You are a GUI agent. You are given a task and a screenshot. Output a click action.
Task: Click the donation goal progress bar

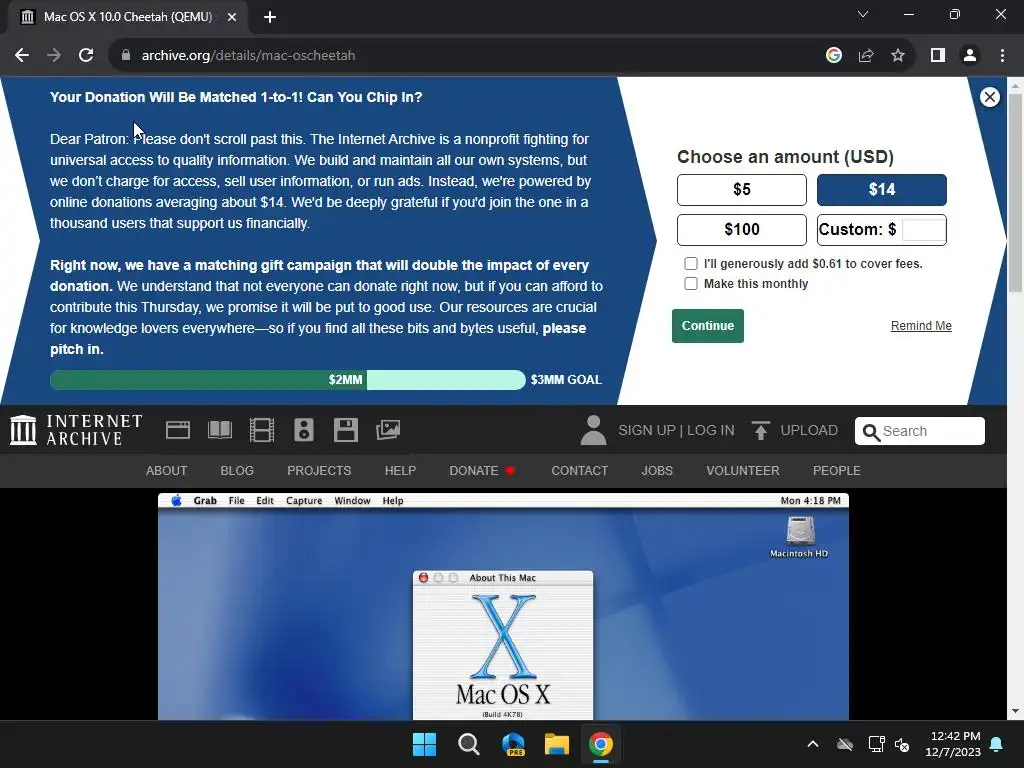287,380
